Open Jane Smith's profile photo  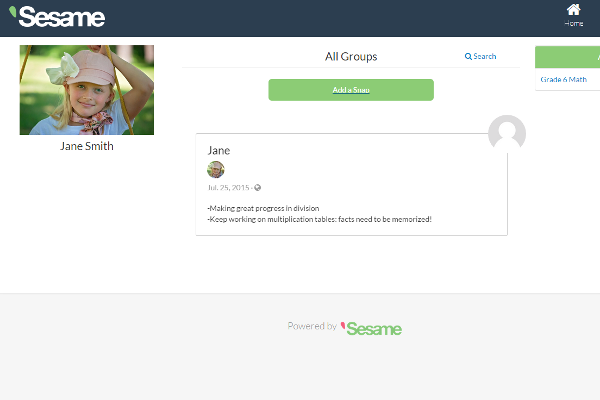coord(87,90)
